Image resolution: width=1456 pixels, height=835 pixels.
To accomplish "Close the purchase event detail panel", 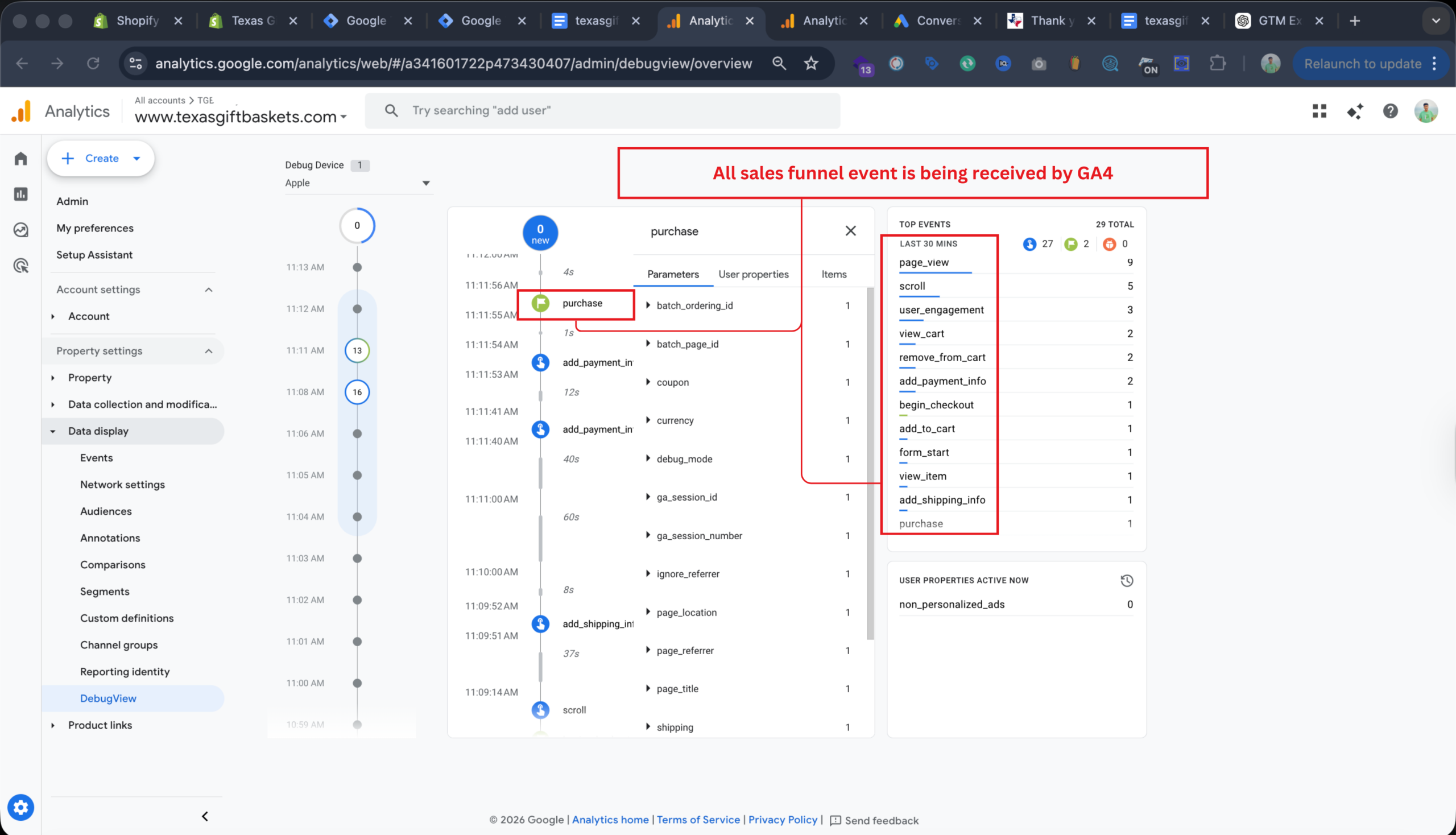I will pyautogui.click(x=850, y=231).
